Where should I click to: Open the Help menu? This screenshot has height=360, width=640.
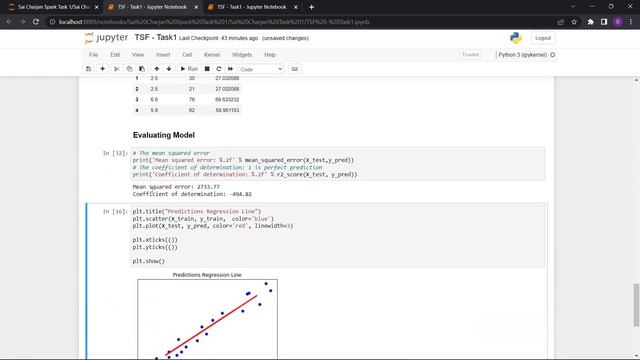(270, 55)
